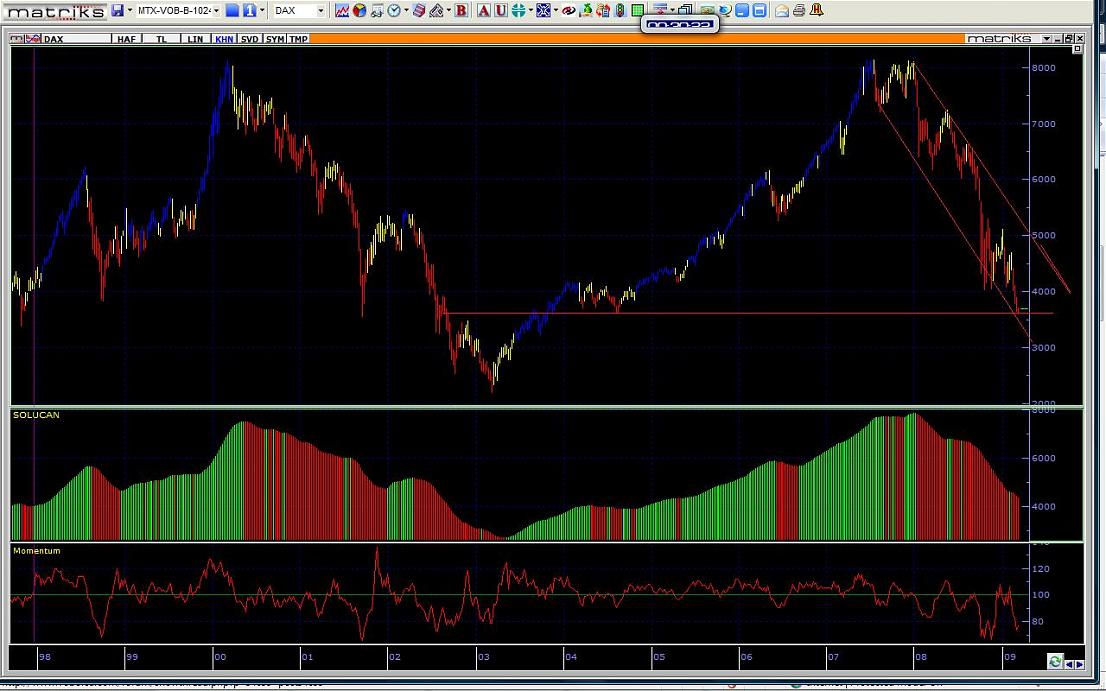Click the HAF period button

(x=126, y=39)
